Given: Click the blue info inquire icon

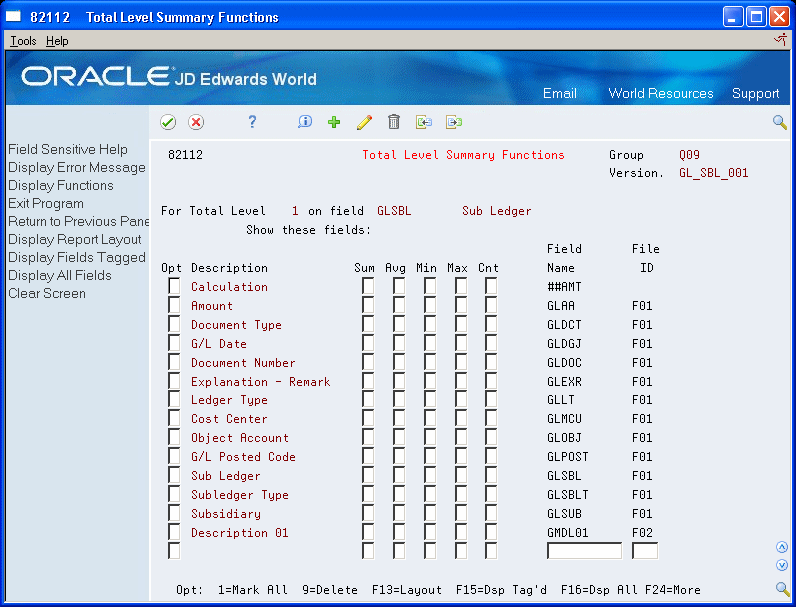Looking at the screenshot, I should (305, 122).
